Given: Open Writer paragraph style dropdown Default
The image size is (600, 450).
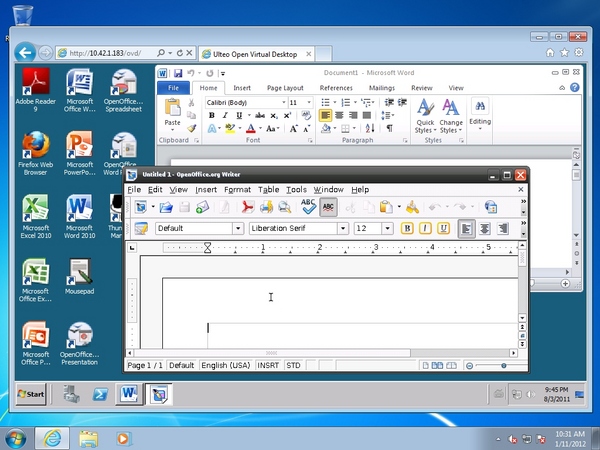Looking at the screenshot, I should point(238,228).
